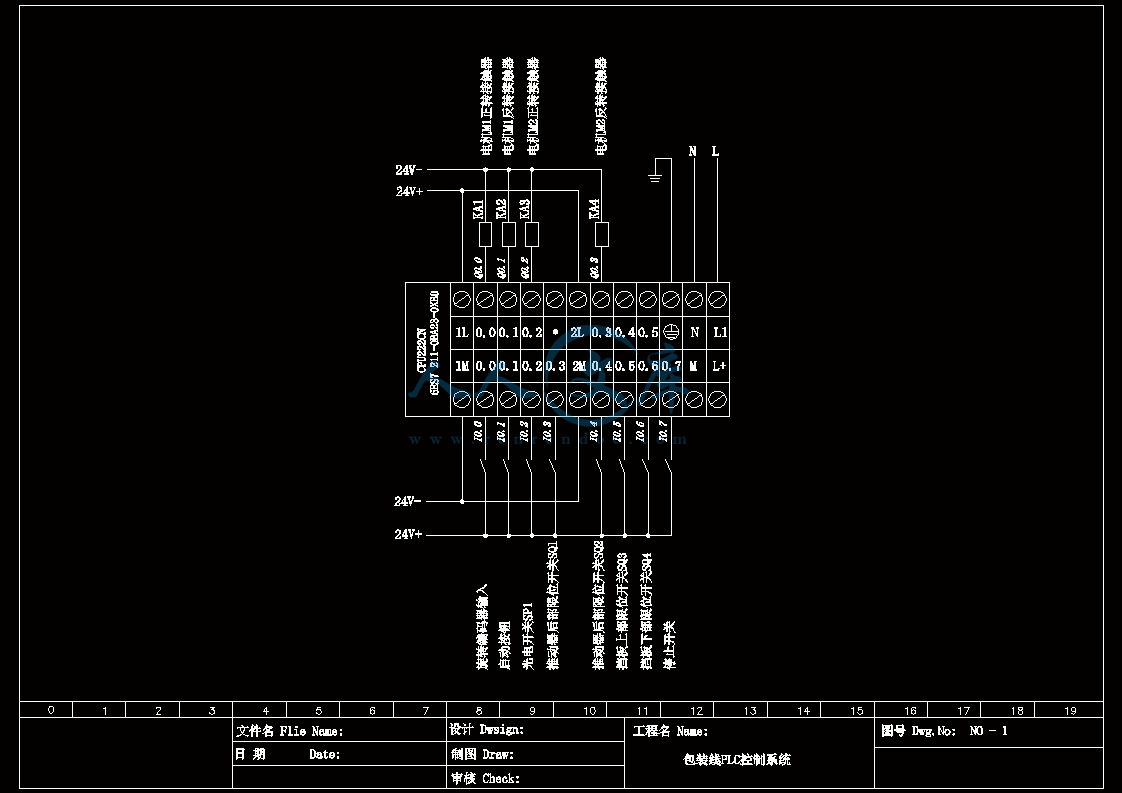Select the N power label above the PLC
1122x793 pixels.
693,151
